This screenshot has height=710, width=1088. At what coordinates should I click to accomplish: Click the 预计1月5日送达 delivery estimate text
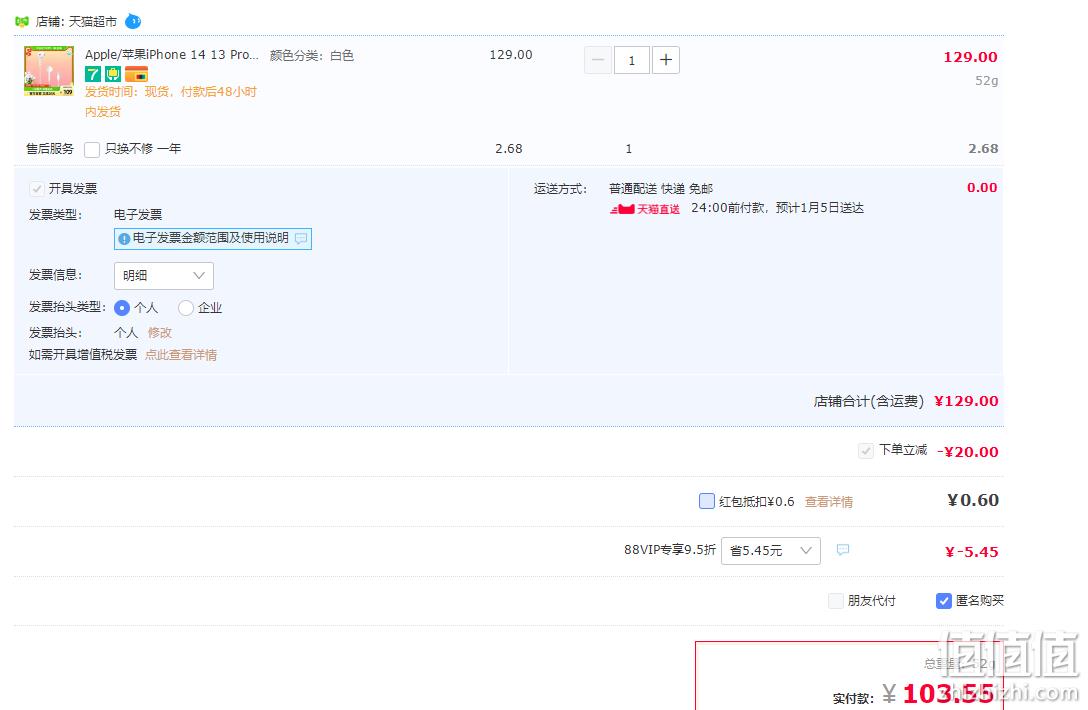click(x=819, y=208)
